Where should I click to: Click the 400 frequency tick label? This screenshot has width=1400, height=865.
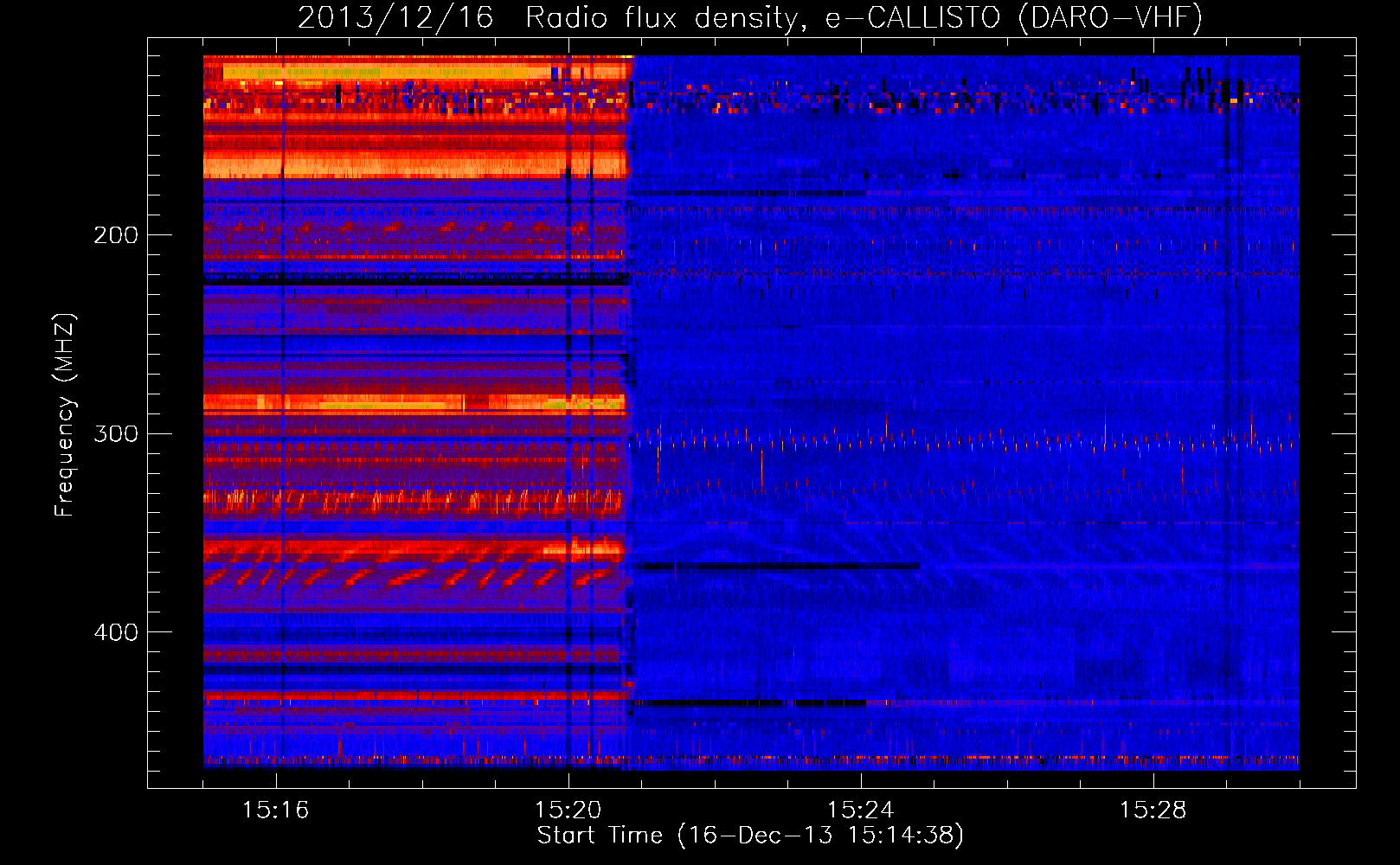tap(116, 632)
